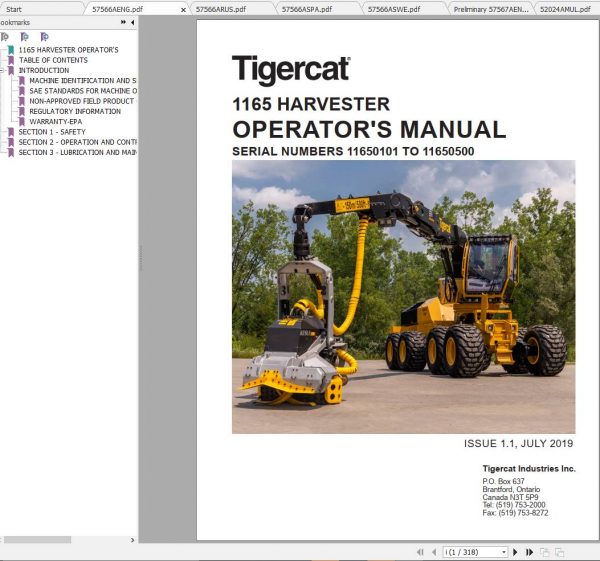
Task: Open the SECTION 1 - SAFETY bookmark
Action: tap(52, 132)
